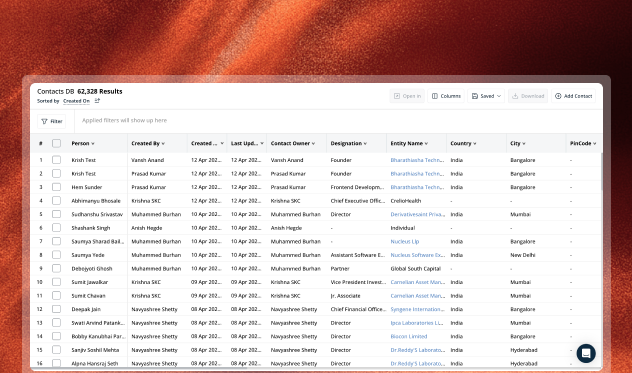Click the person name Bobby Kanubhai Par...

[98, 336]
